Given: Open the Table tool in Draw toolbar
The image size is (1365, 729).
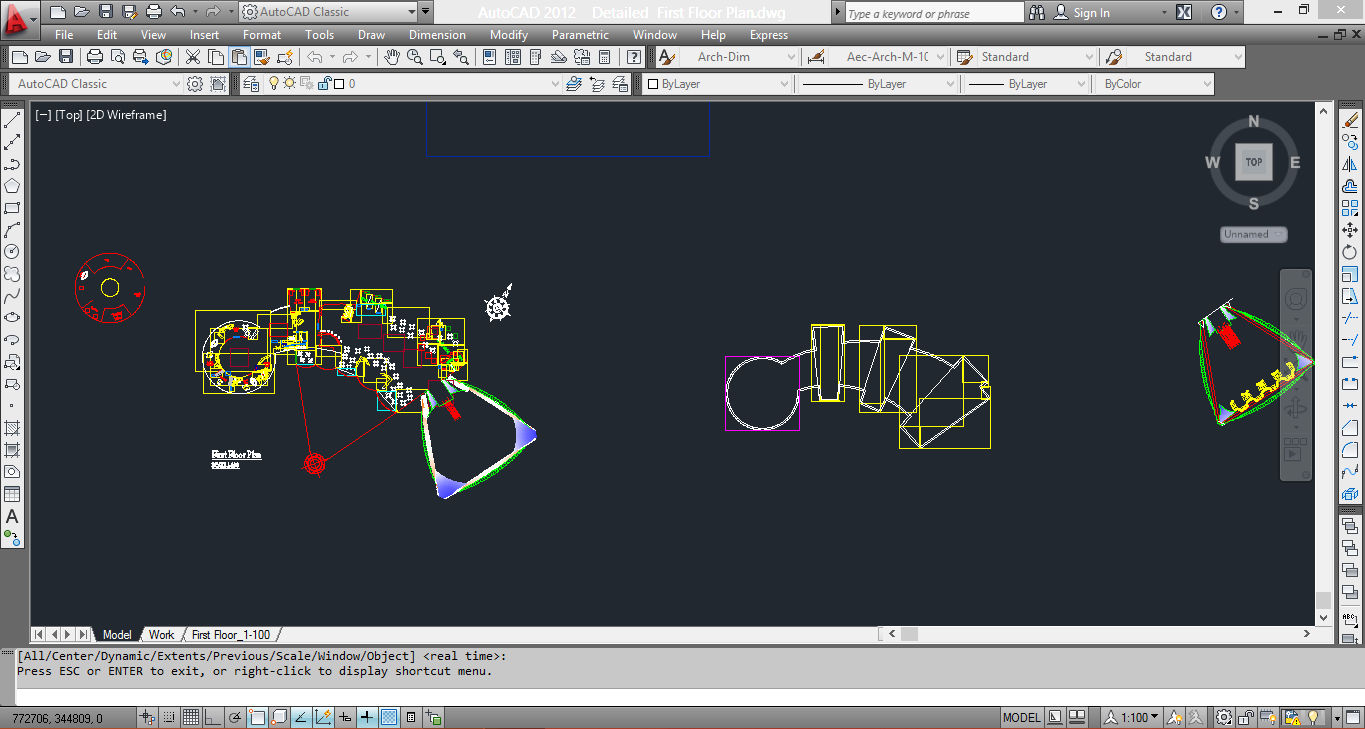Looking at the screenshot, I should pos(13,494).
